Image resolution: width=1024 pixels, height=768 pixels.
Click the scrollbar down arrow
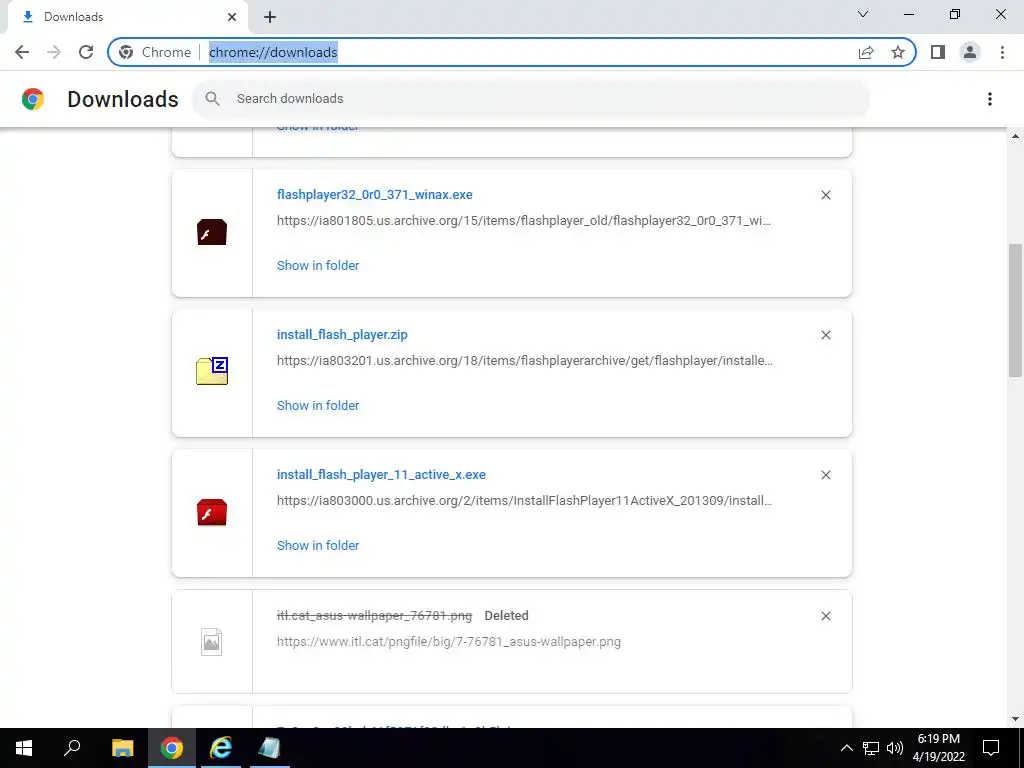coord(1015,719)
